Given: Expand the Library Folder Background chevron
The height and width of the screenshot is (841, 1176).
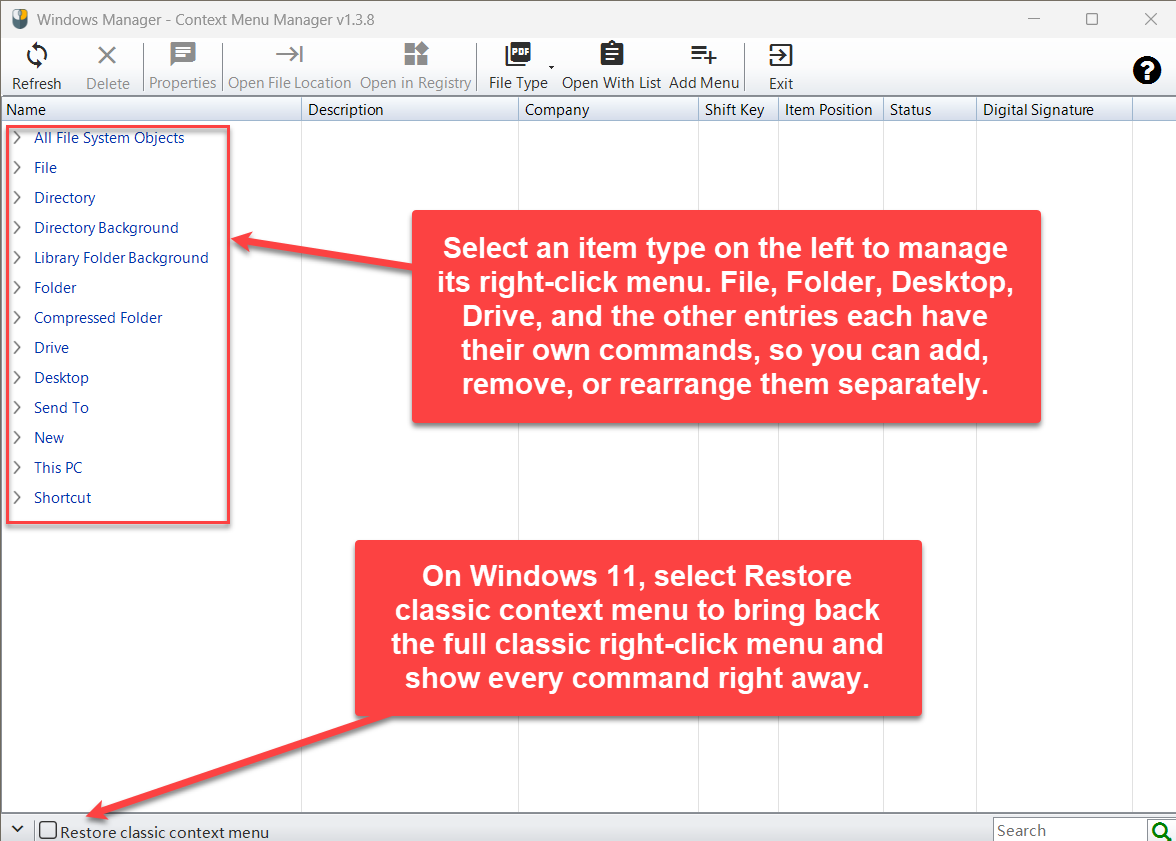Looking at the screenshot, I should (x=17, y=257).
